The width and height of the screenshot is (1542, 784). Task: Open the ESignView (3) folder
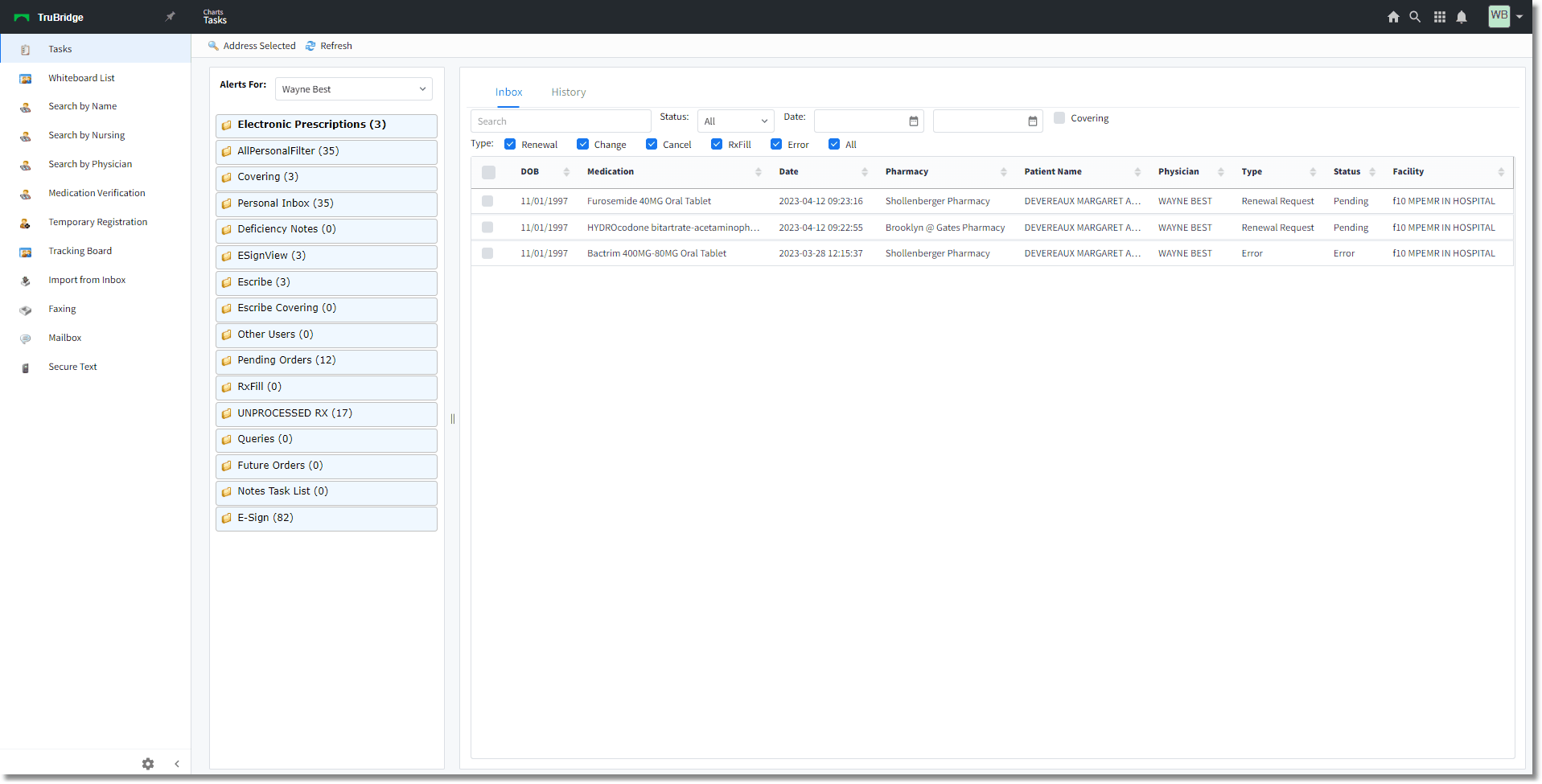point(327,257)
